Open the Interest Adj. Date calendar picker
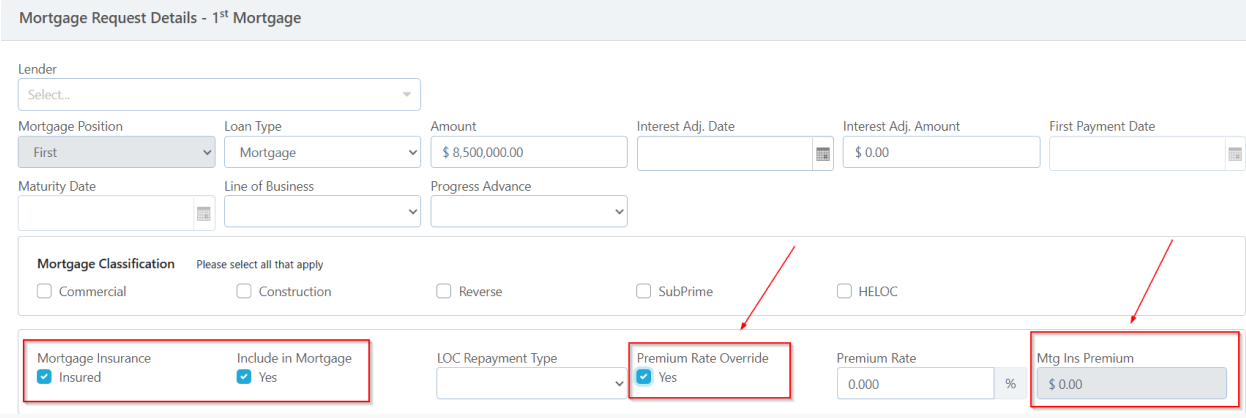The width and height of the screenshot is (1246, 418). pos(823,153)
